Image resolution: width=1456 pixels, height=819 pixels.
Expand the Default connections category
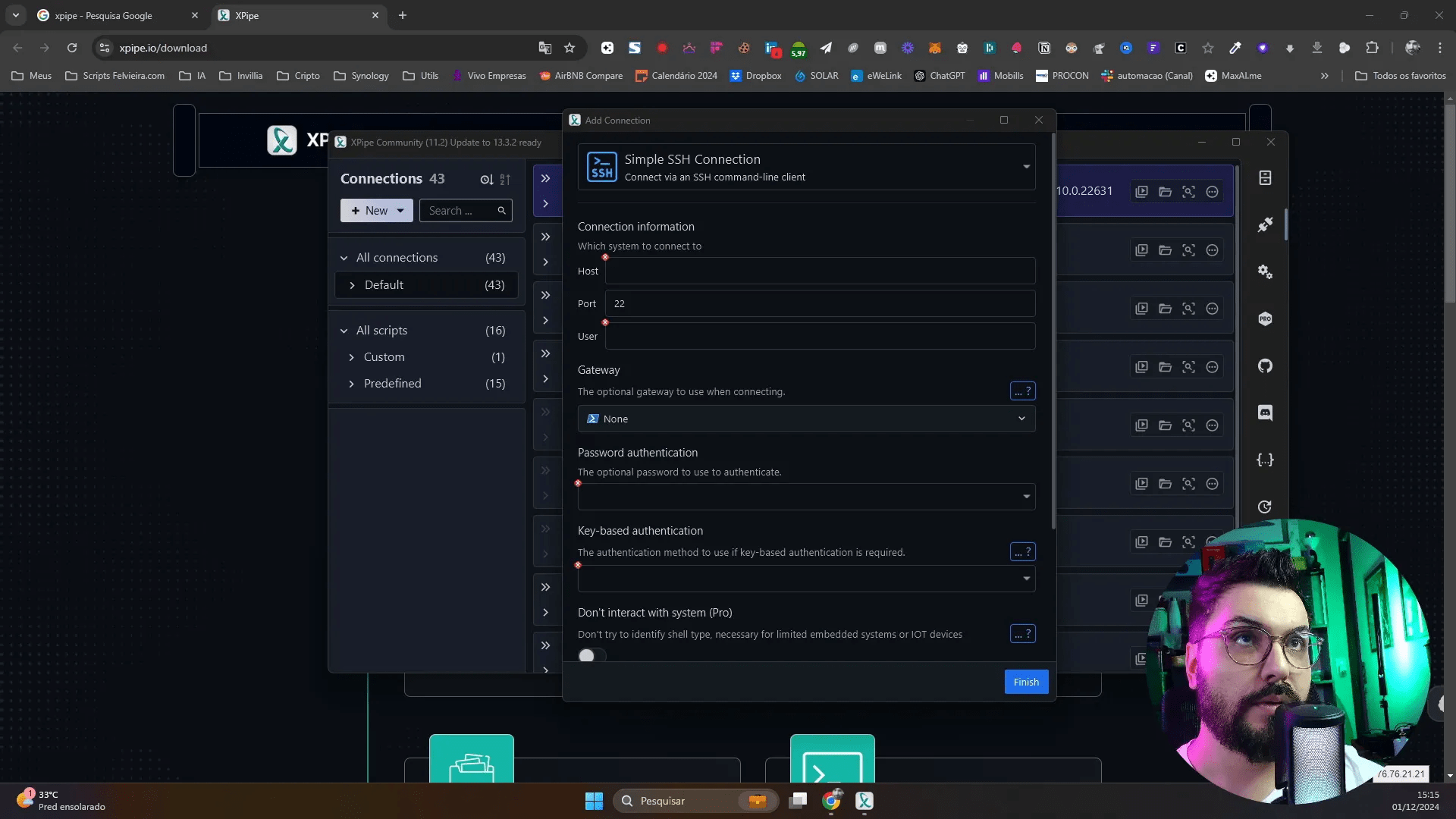coord(352,285)
